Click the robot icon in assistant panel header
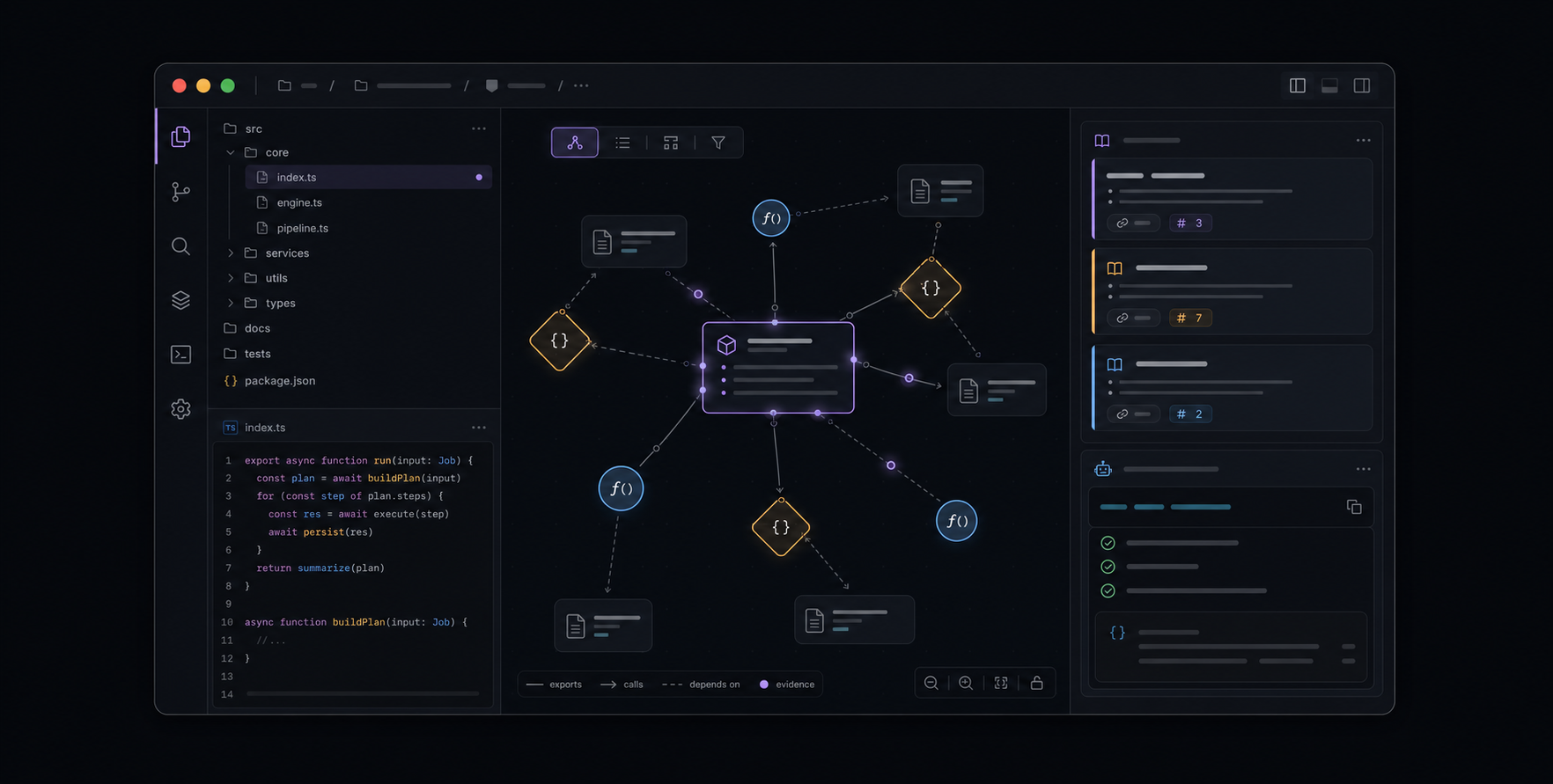This screenshot has width=1553, height=784. [x=1103, y=469]
